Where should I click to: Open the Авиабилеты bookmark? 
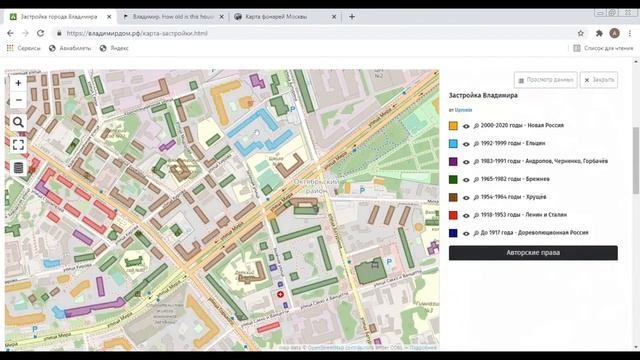[x=70, y=48]
